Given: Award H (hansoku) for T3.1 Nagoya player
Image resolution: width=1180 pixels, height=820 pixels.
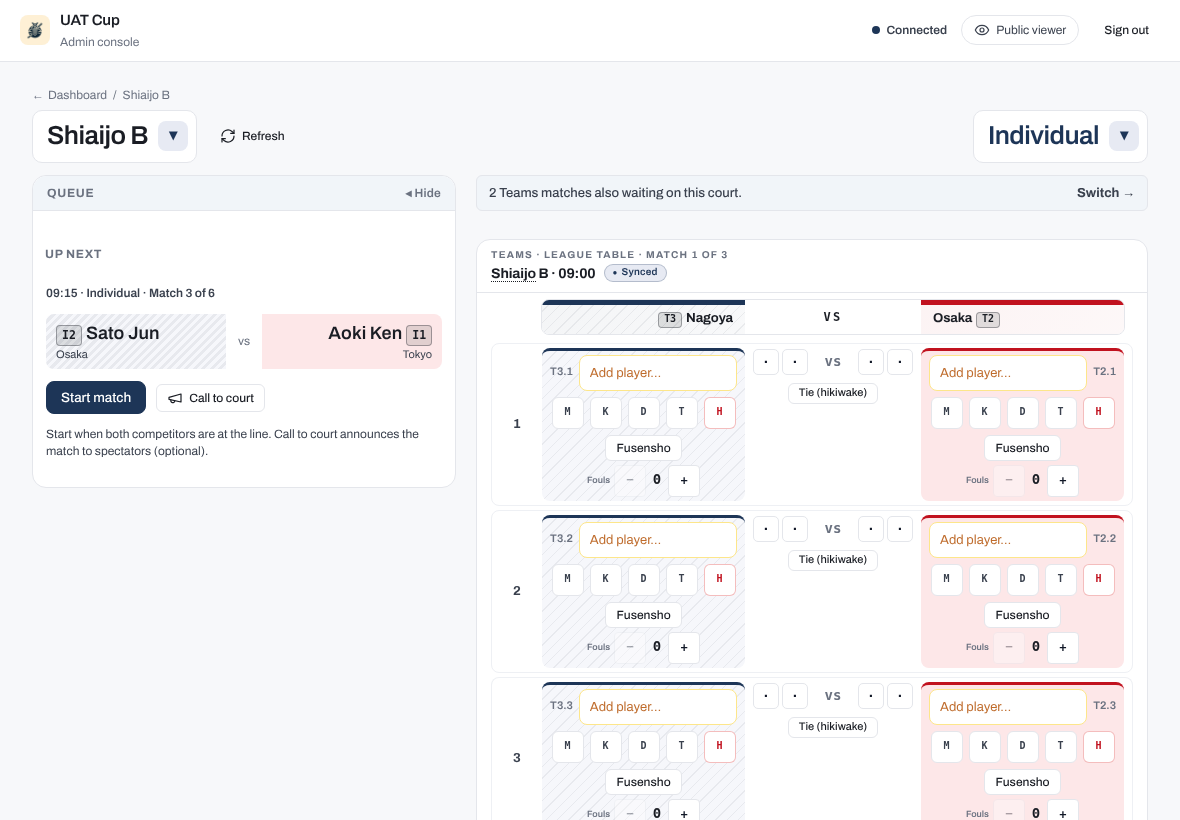Looking at the screenshot, I should tap(719, 412).
